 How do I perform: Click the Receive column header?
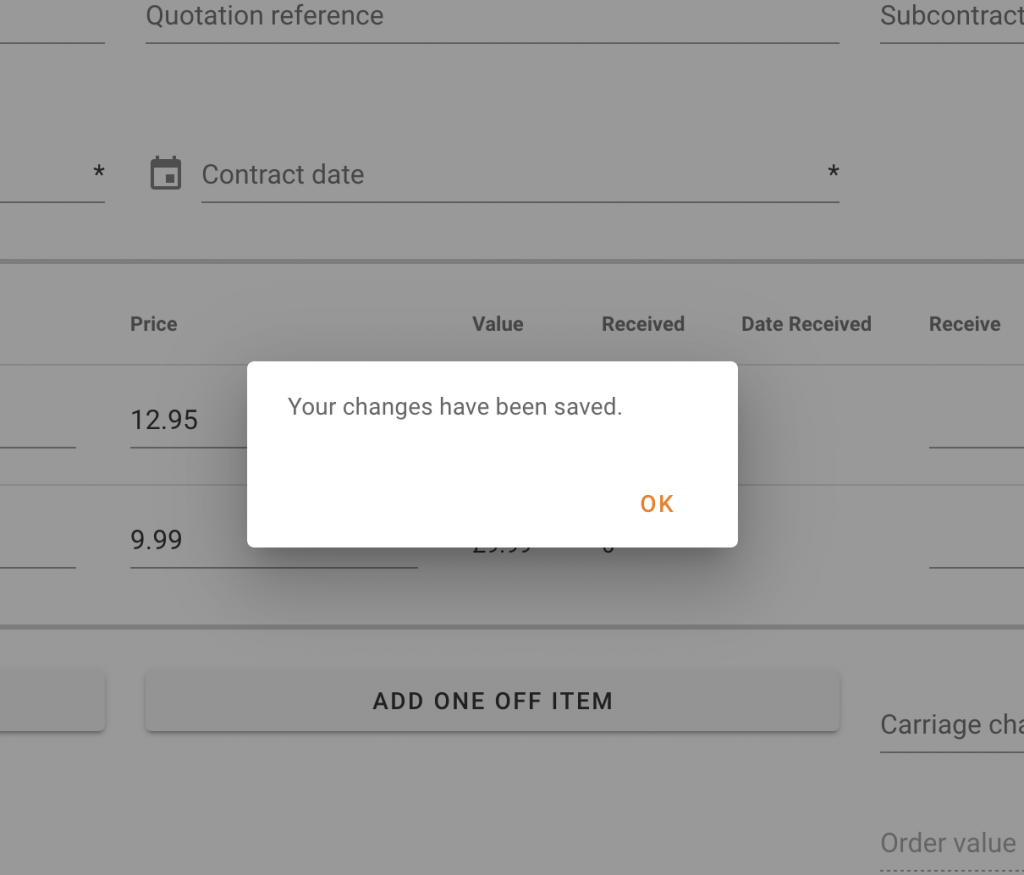click(x=965, y=324)
